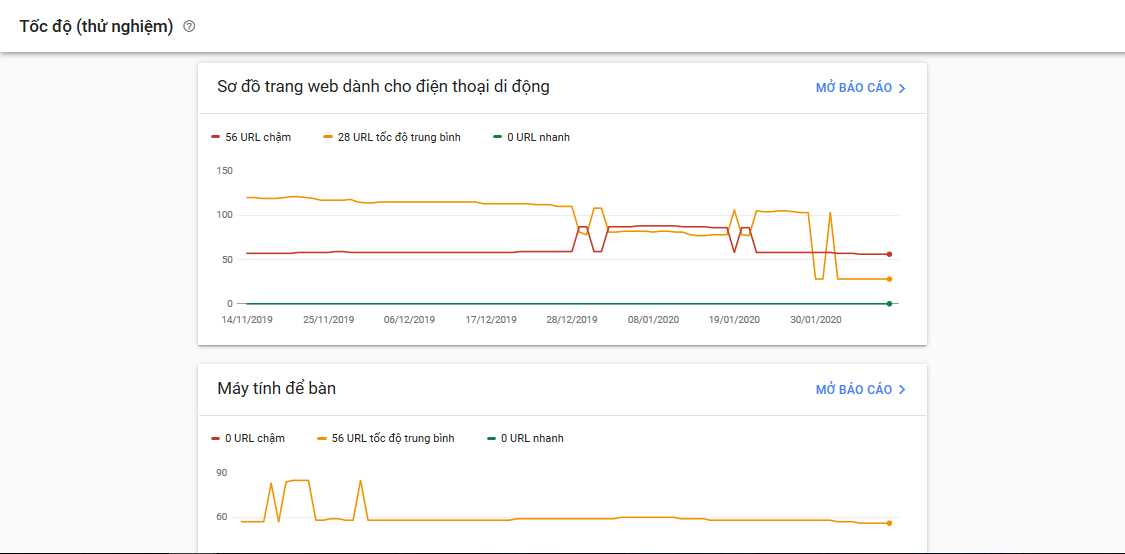Click the red endpoint dot on the mobile chart
The width and height of the screenshot is (1125, 554).
(889, 254)
